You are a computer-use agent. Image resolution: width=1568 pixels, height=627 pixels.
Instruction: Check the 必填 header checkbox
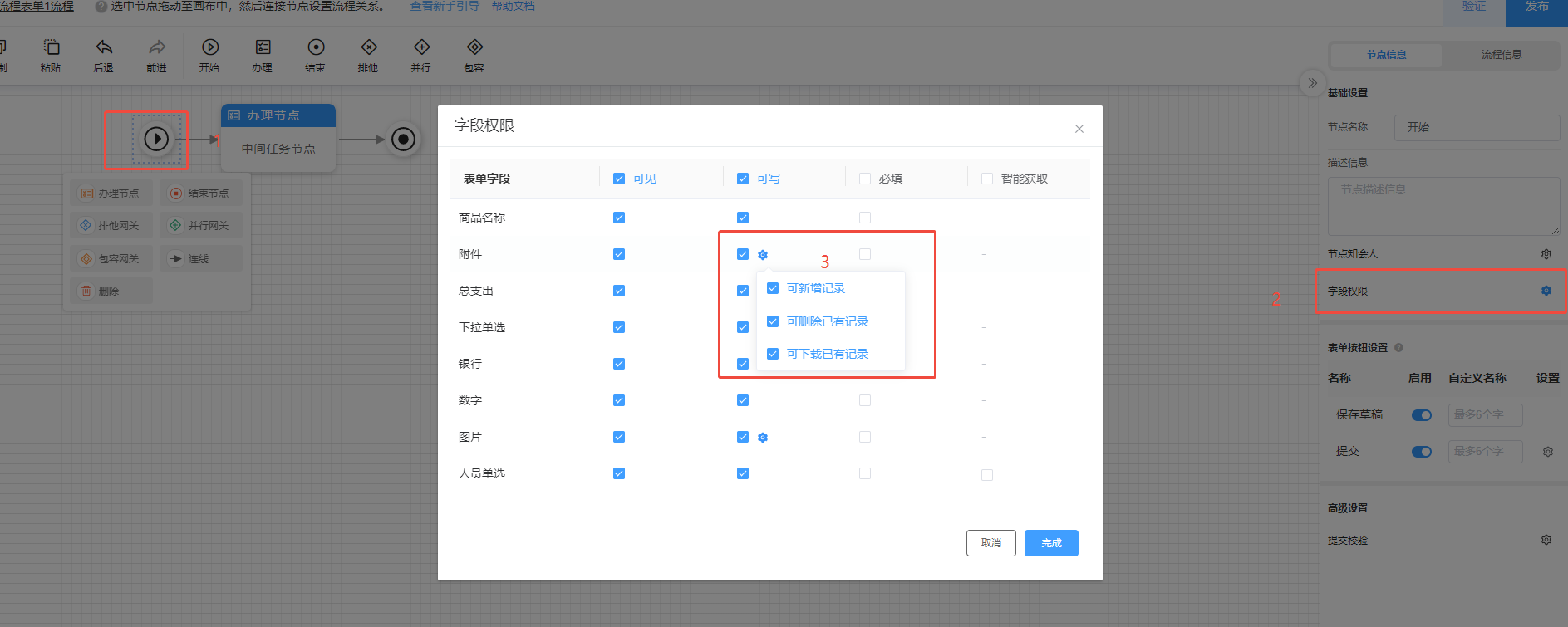pyautogui.click(x=865, y=179)
